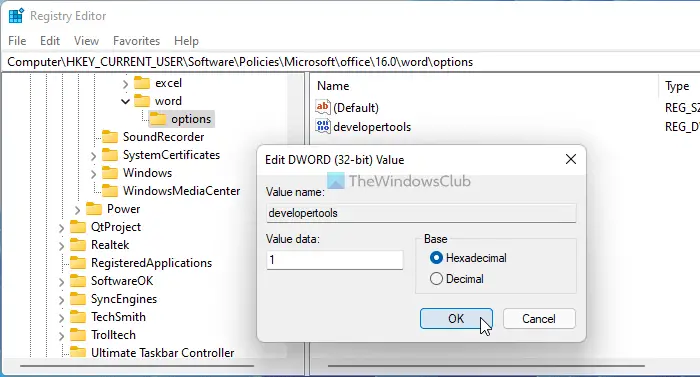This screenshot has width=700, height=377.
Task: Click the RegisteredApplications folder icon
Action: (78, 263)
